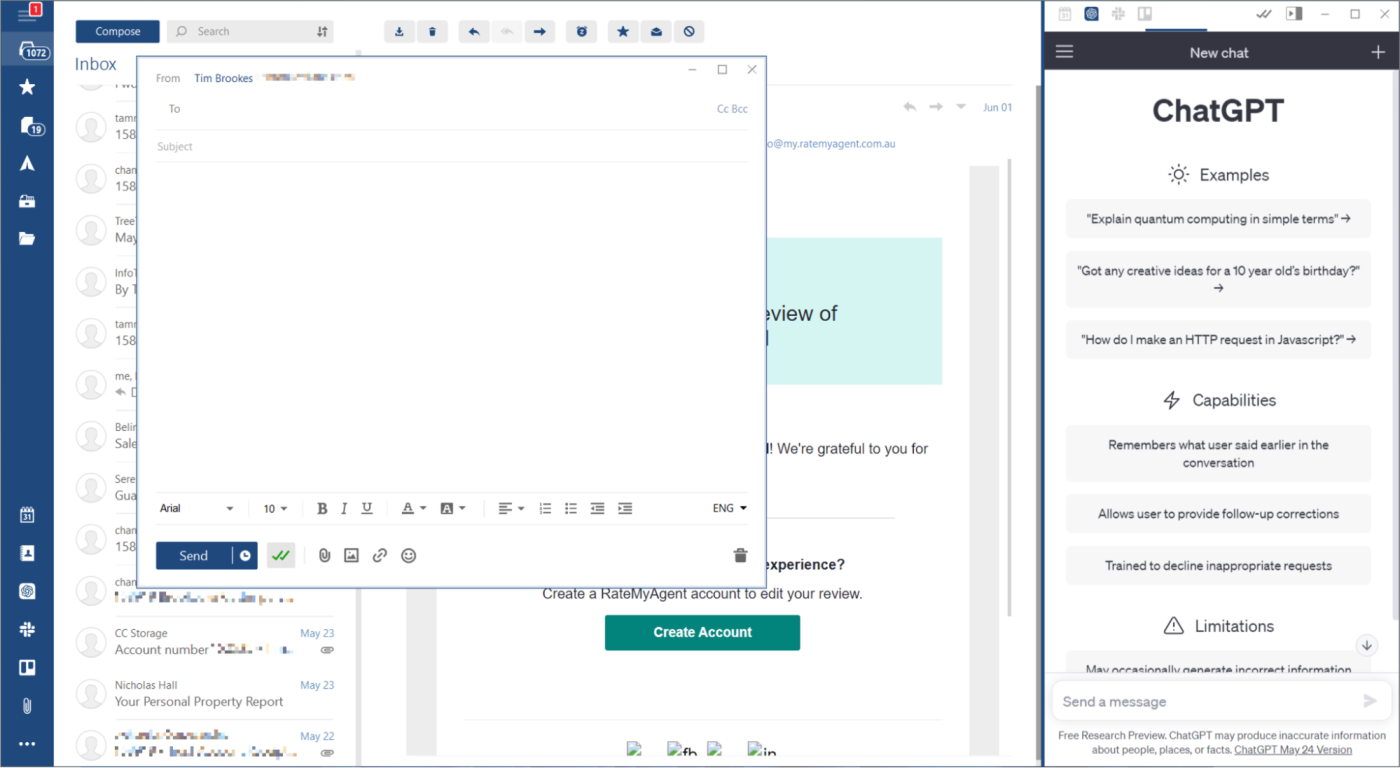Open the ChatGPT sidebar hamburger menu

point(1064,52)
